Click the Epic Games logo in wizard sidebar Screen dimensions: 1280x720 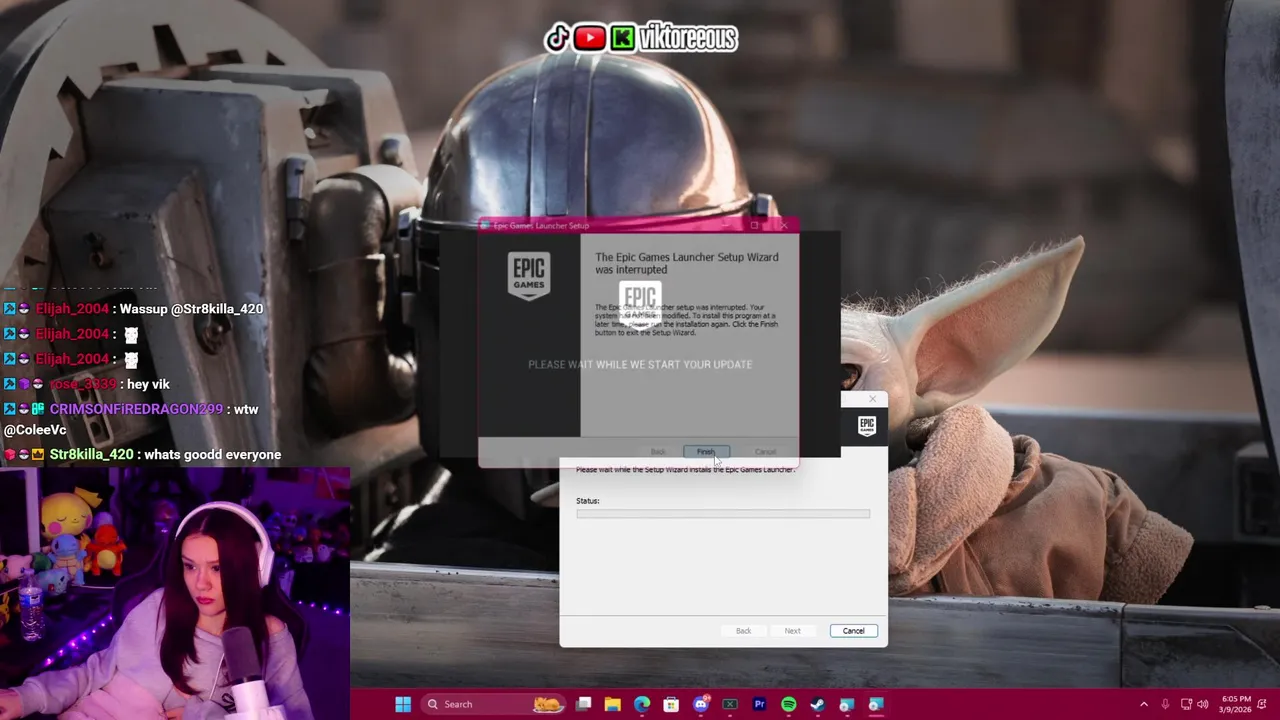pos(529,276)
